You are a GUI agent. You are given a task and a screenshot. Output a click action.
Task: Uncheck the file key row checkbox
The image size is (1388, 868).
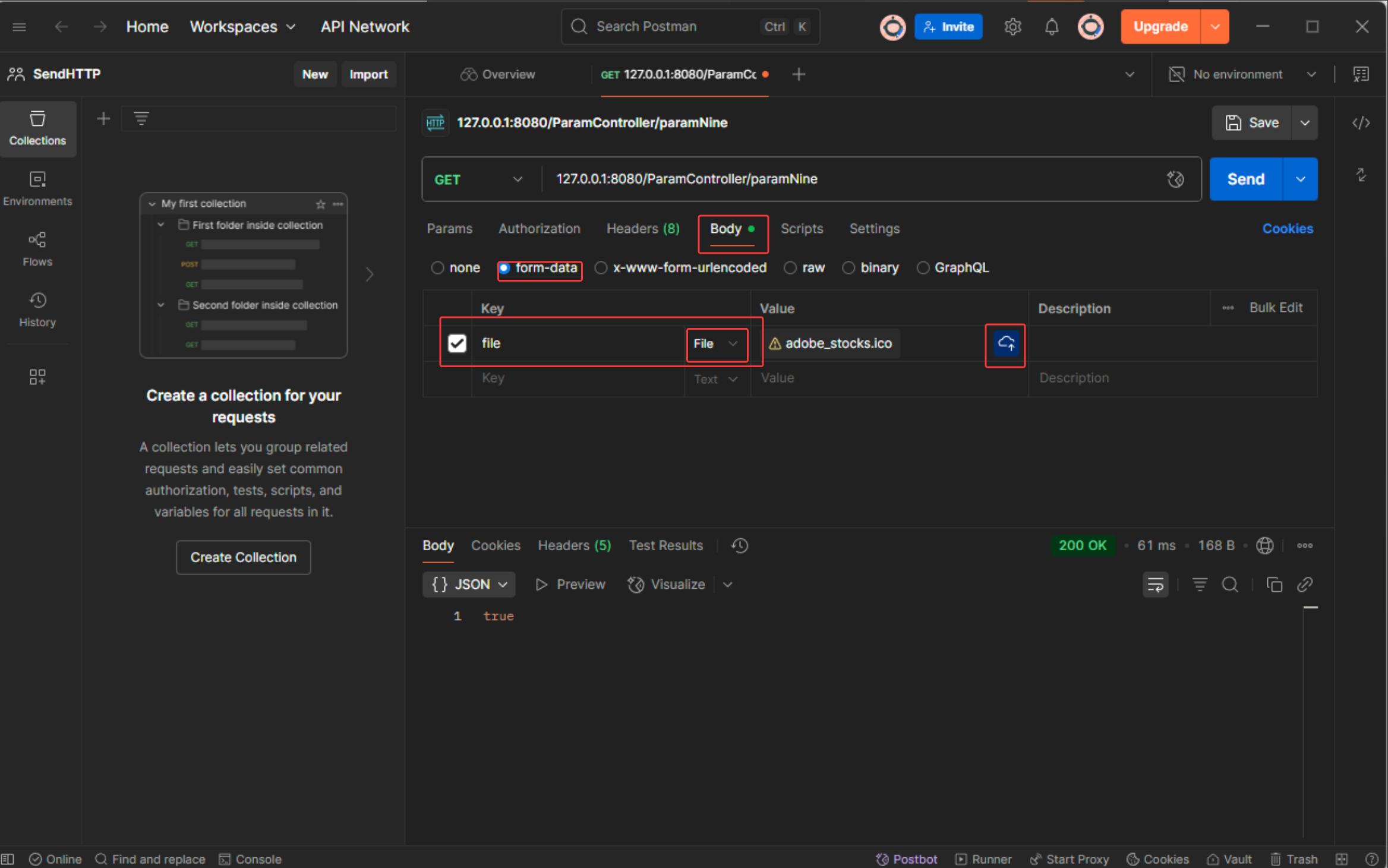point(457,343)
